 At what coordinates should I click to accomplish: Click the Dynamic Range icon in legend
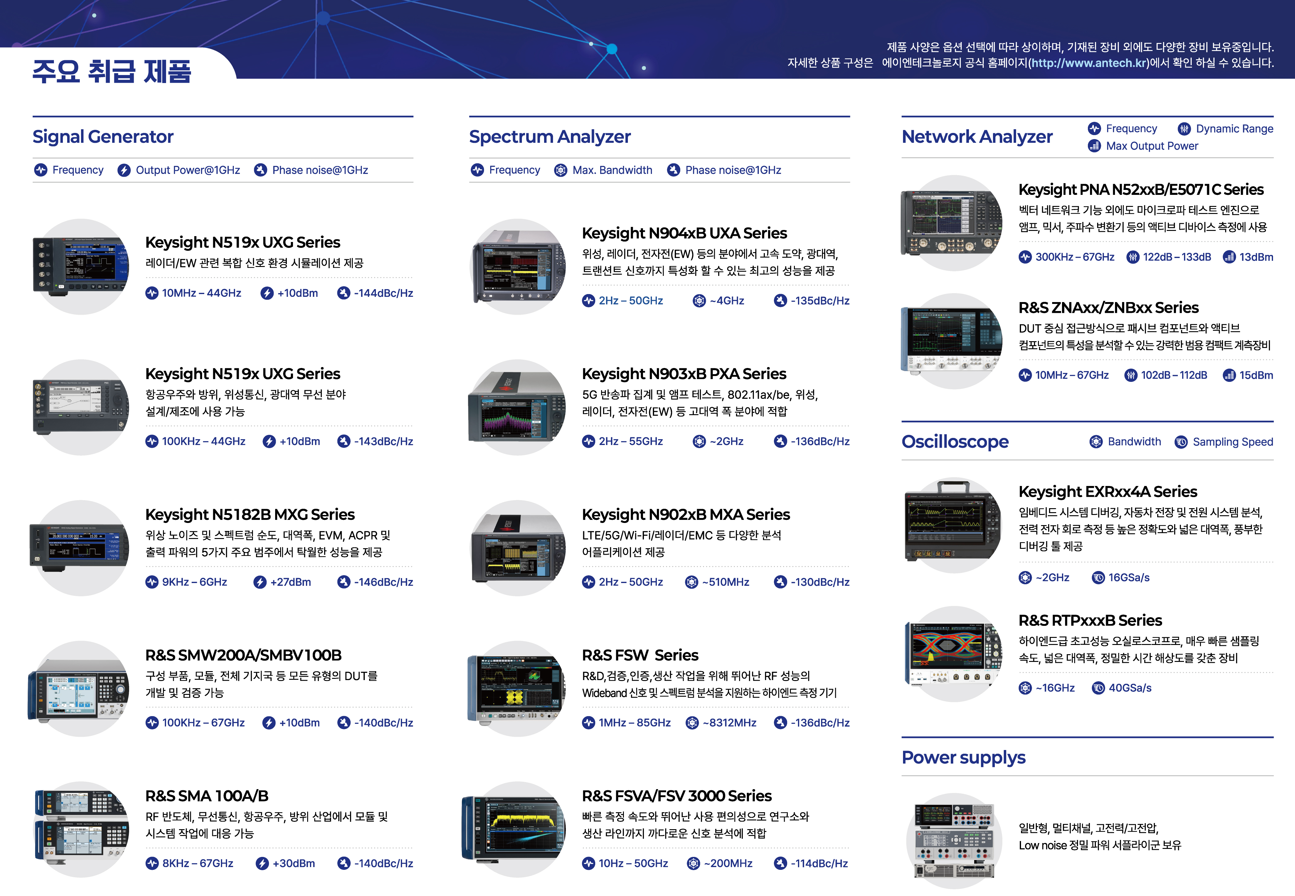tap(1184, 129)
